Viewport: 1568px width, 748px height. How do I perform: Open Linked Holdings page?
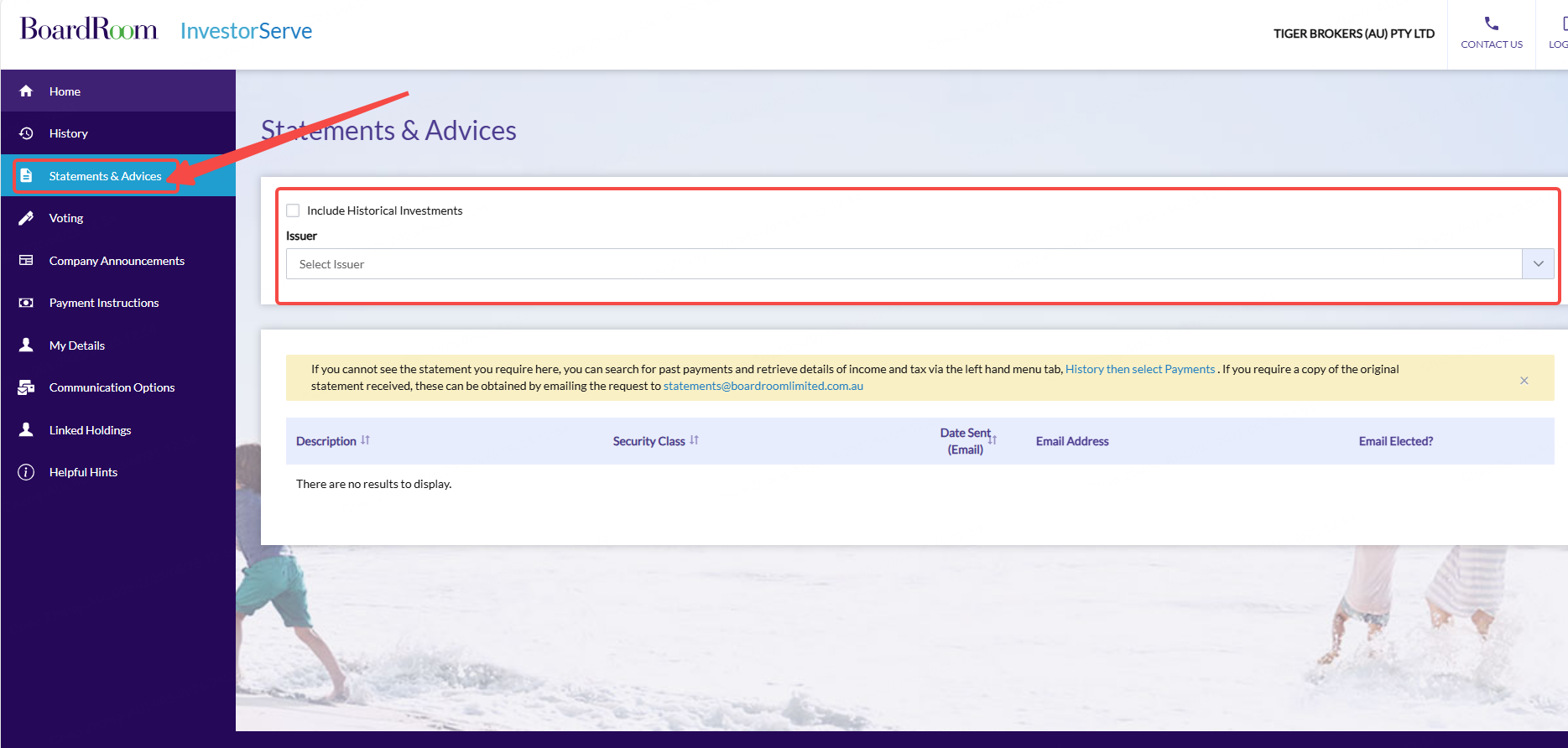(118, 429)
